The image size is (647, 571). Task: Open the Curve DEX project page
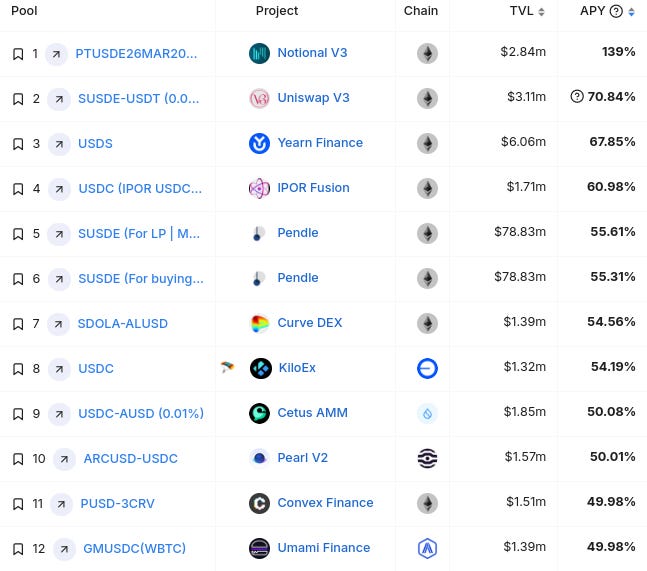[310, 323]
